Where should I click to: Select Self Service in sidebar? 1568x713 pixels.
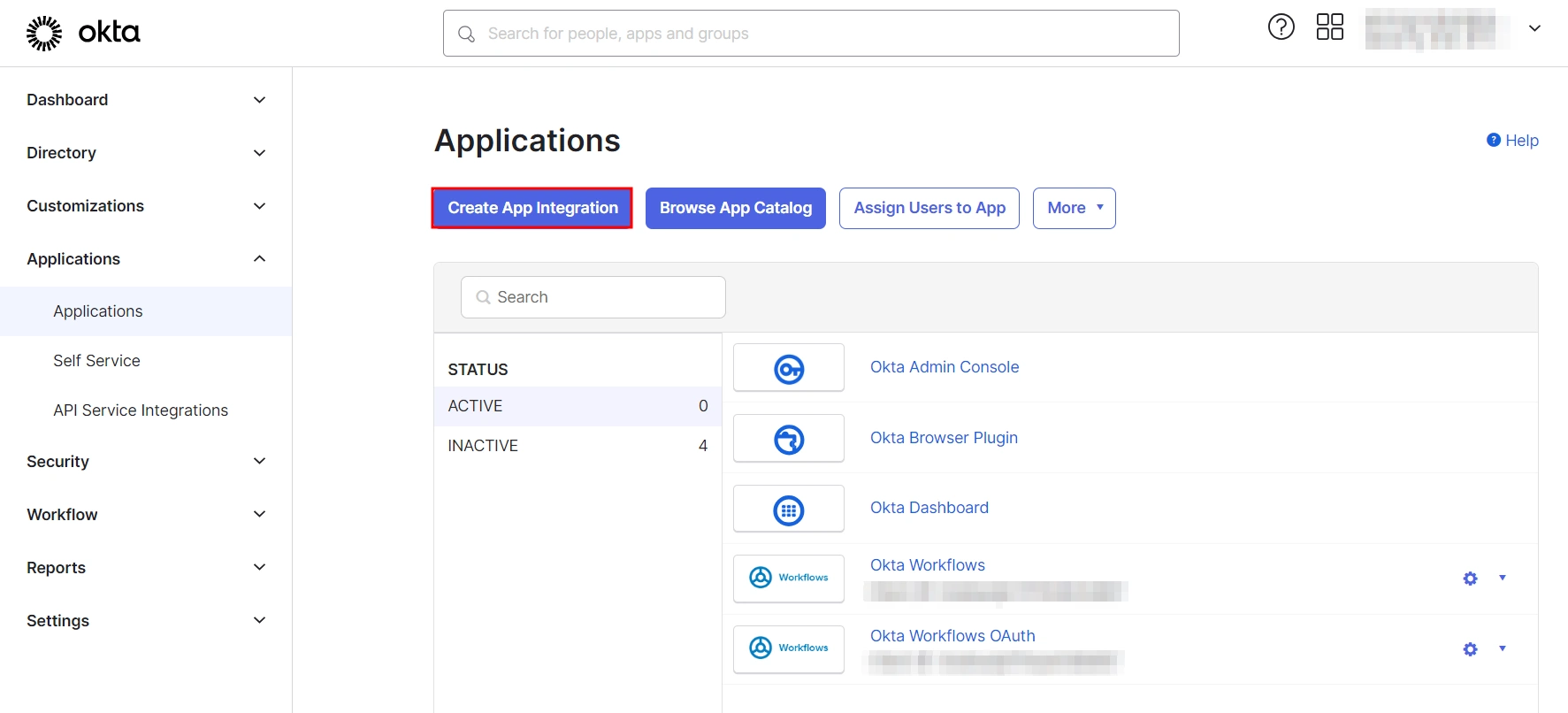[96, 361]
